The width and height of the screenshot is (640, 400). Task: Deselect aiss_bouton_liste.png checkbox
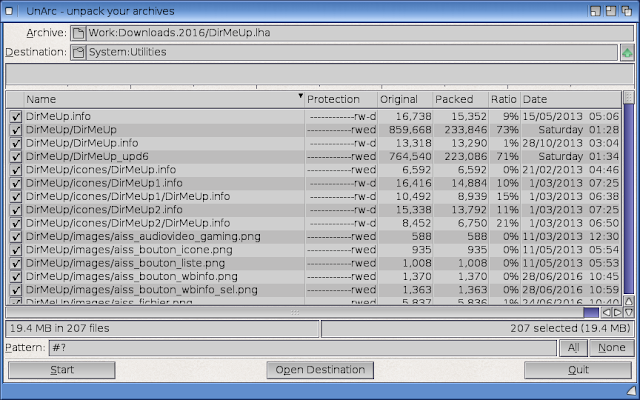(x=16, y=262)
